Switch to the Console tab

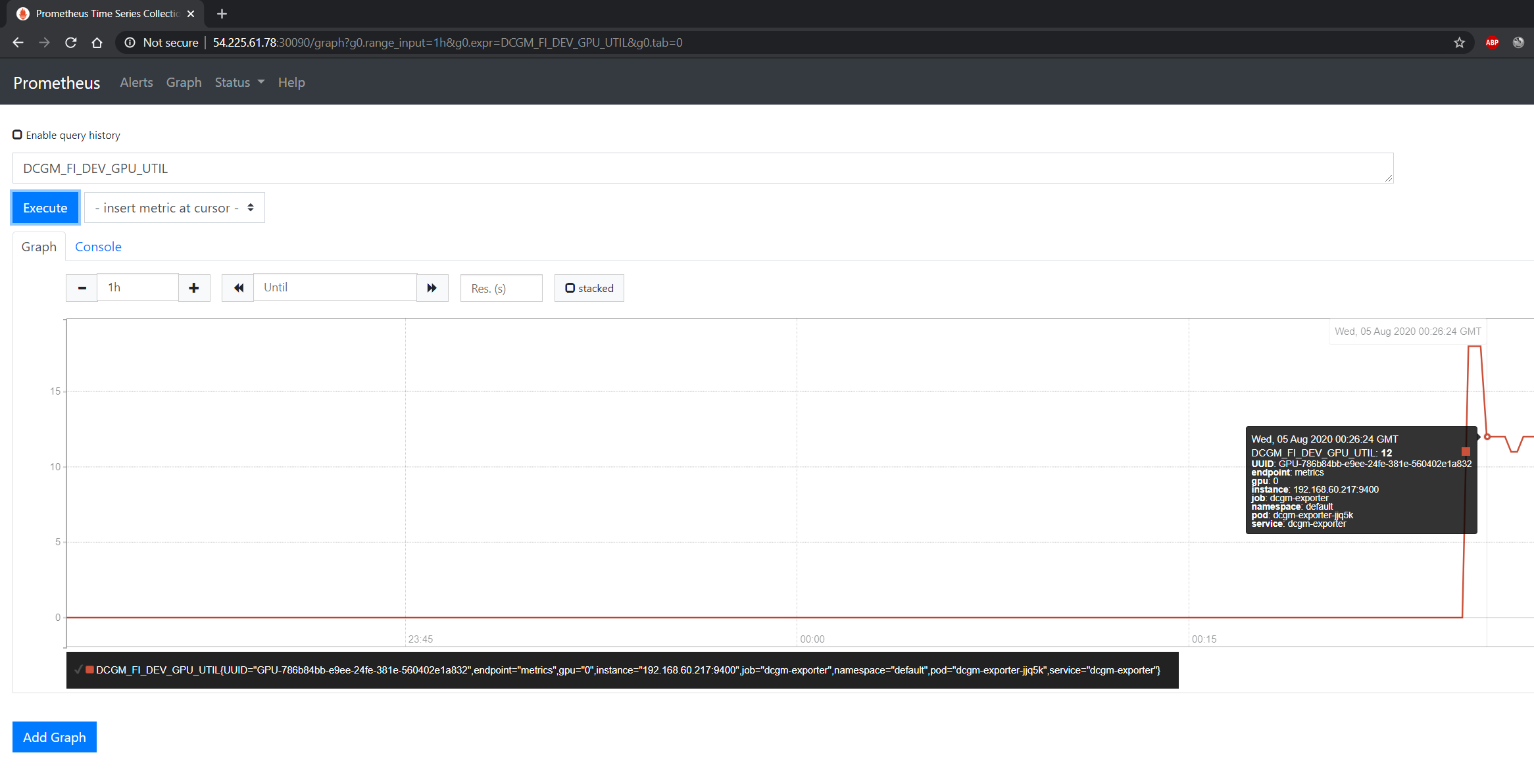pos(98,247)
